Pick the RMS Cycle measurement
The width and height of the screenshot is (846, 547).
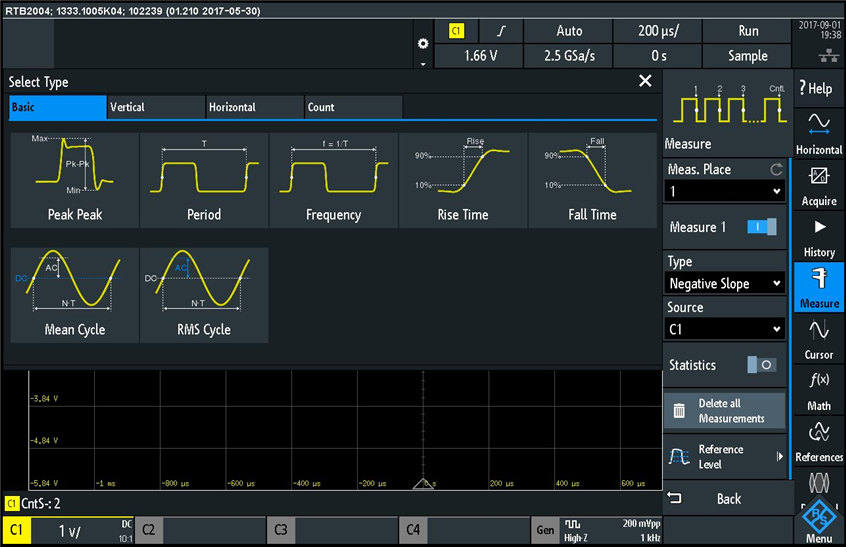(204, 295)
